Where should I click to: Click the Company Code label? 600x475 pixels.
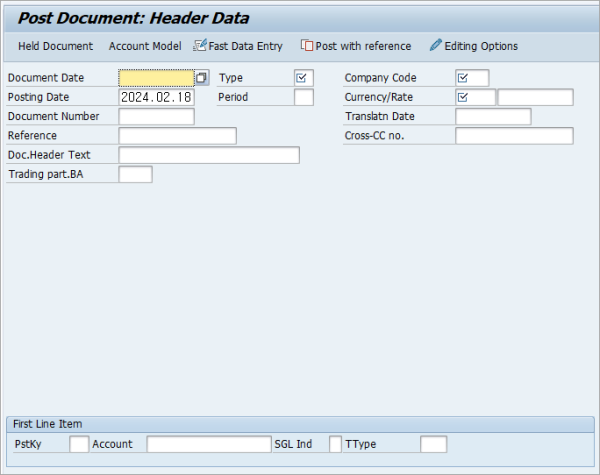click(x=380, y=78)
